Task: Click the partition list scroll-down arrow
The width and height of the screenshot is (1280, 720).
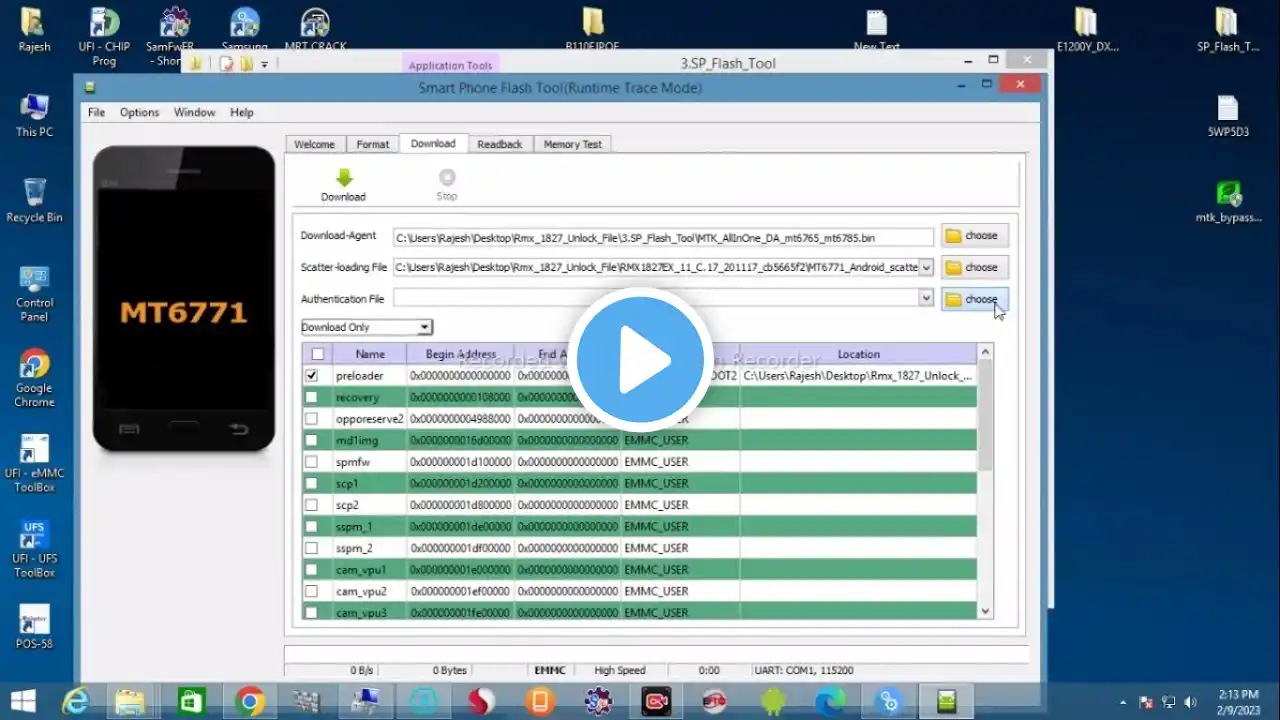Action: click(x=985, y=611)
